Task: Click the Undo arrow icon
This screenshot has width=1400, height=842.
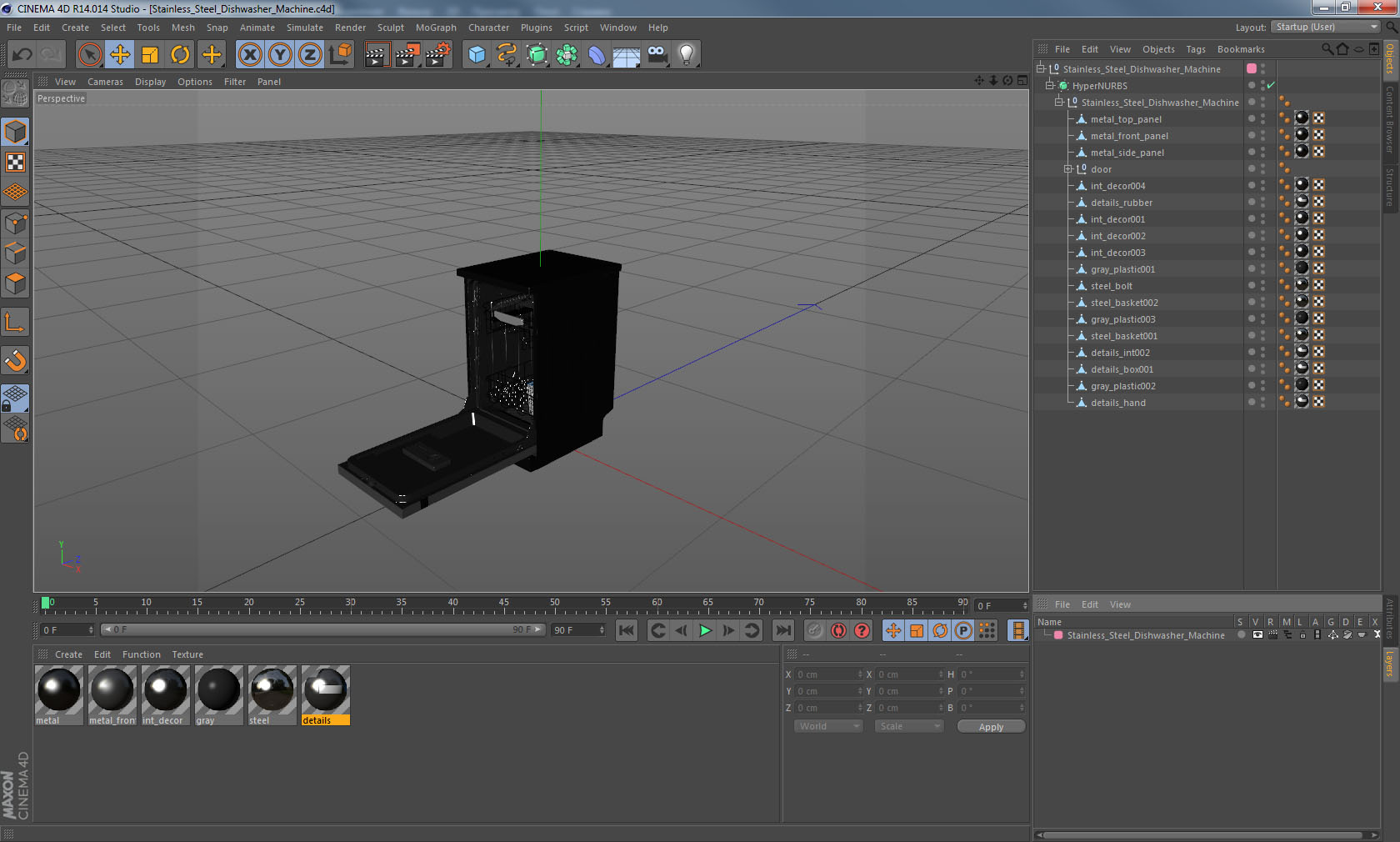Action: click(x=22, y=55)
